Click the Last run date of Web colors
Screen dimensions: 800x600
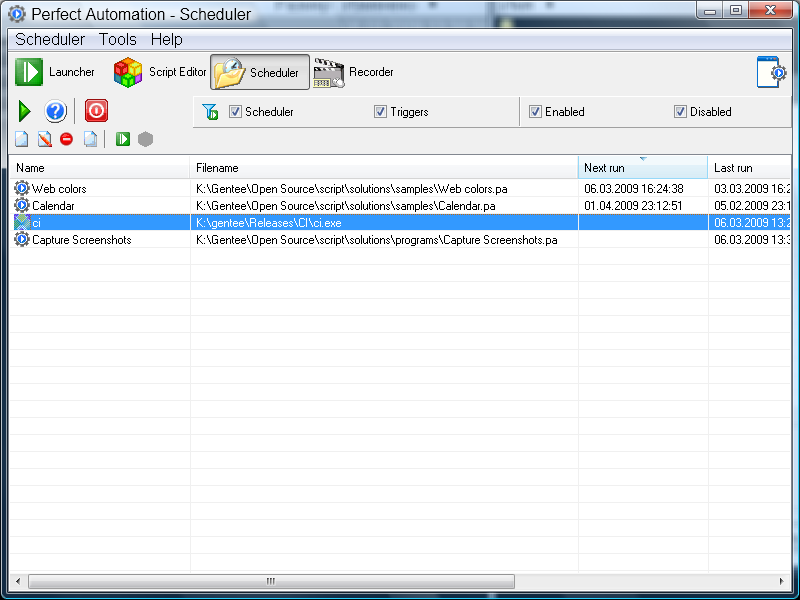(x=752, y=189)
